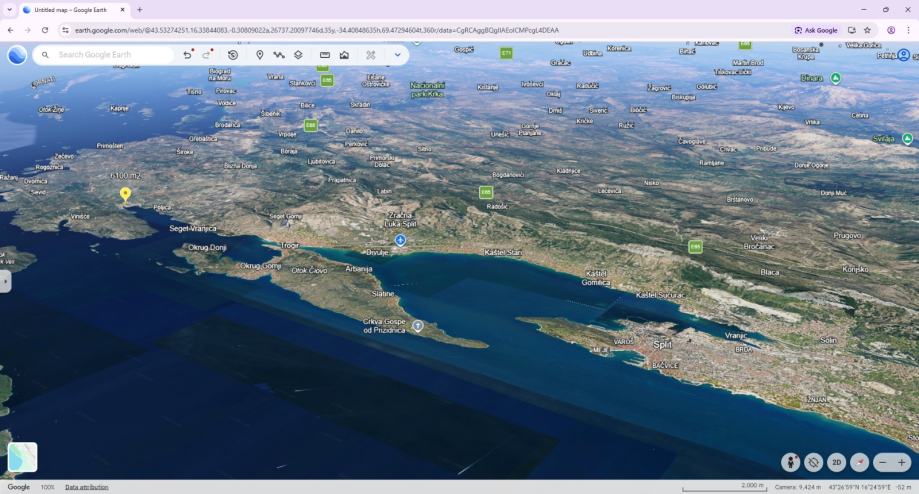Open historical imagery timelapse tool
Screen dimensions: 919x494
point(233,55)
